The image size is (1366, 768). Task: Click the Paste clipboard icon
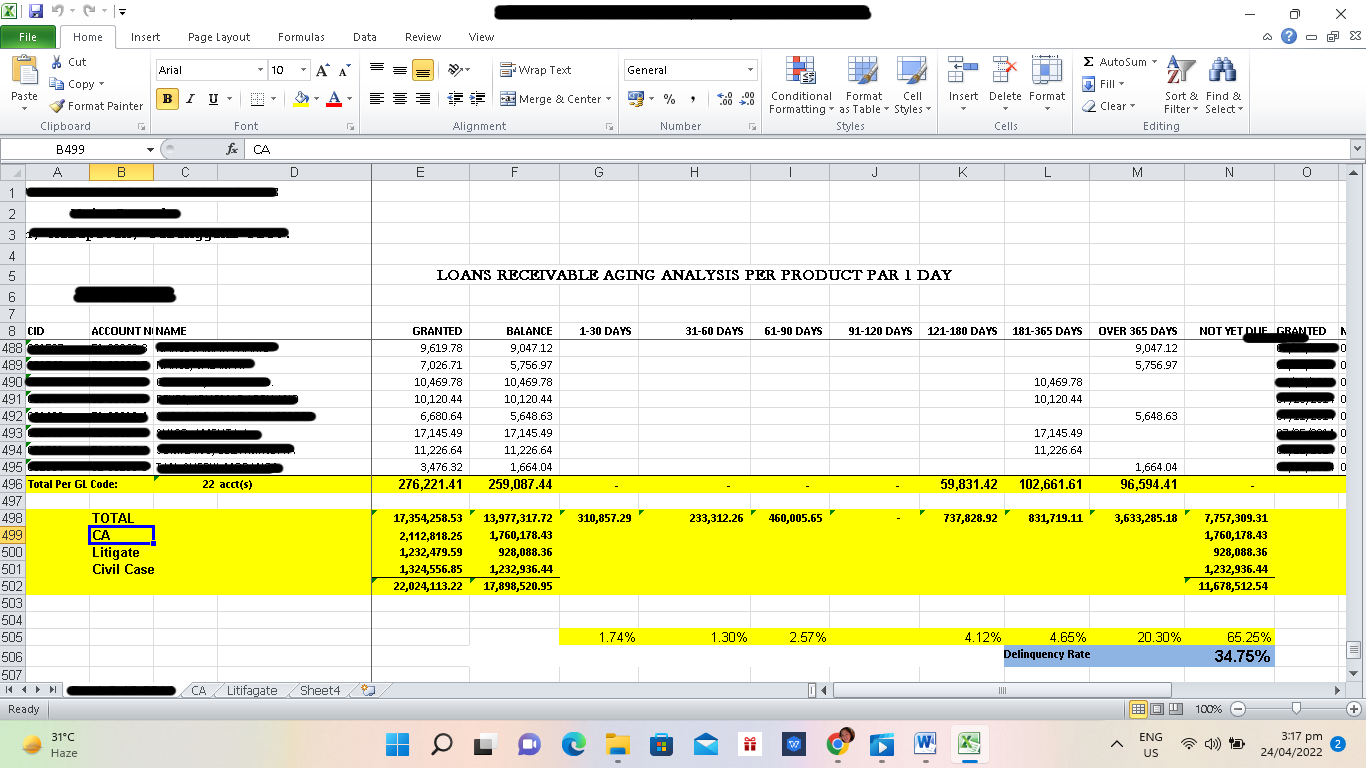click(x=24, y=72)
